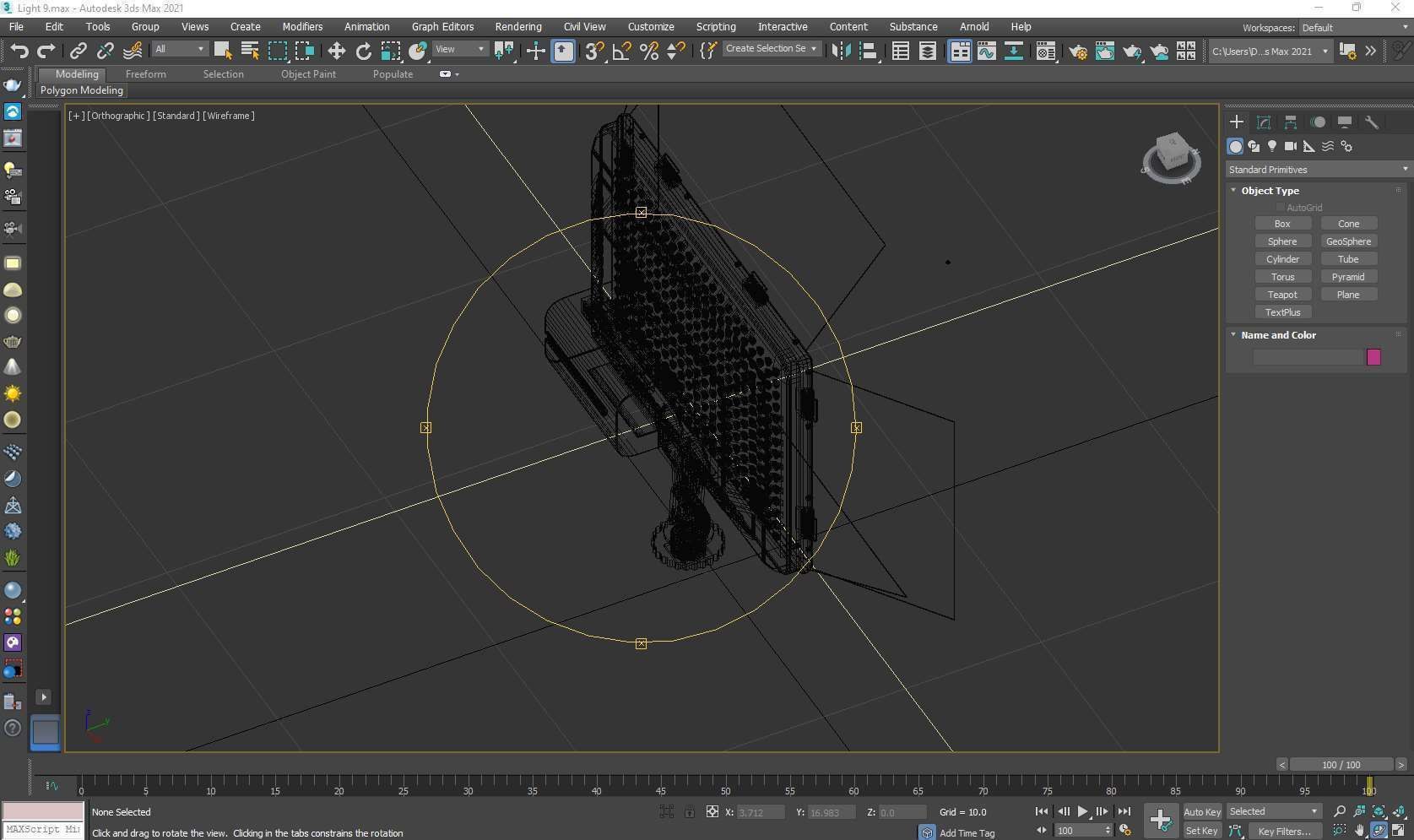Viewport: 1414px width, 840px height.
Task: Open the Scene Explorer icon
Action: click(901, 51)
